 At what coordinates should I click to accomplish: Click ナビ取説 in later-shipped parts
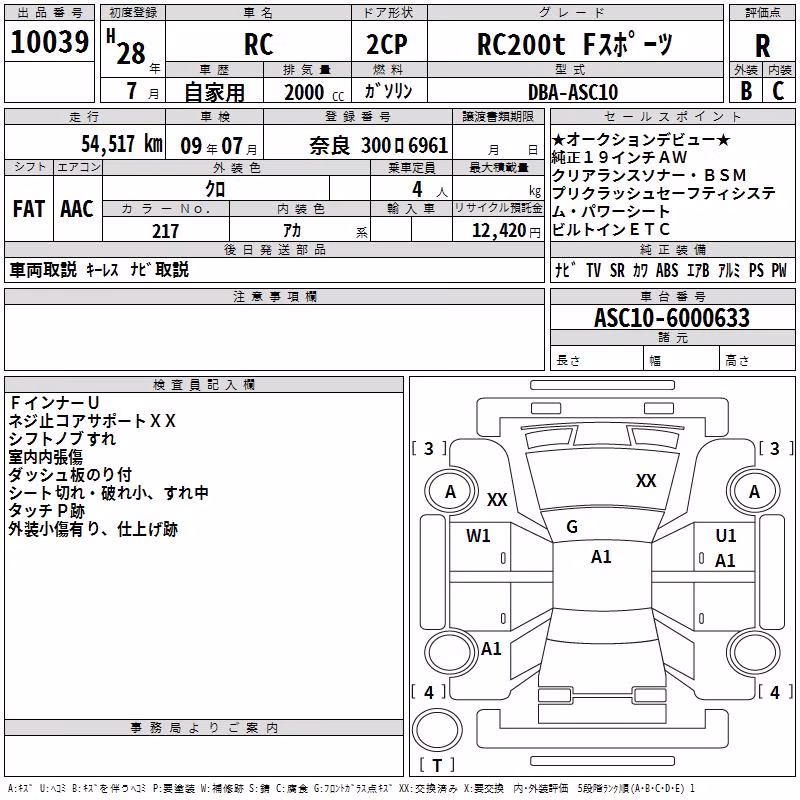(x=159, y=269)
